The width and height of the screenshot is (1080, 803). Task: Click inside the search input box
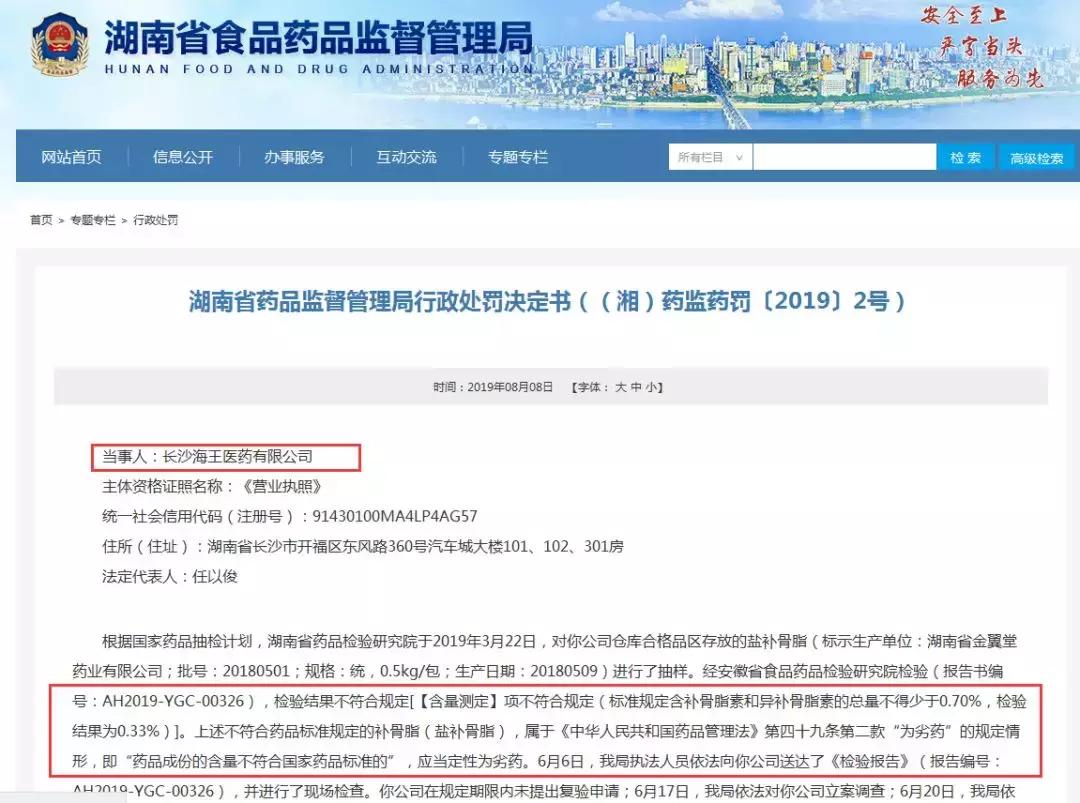click(x=845, y=157)
